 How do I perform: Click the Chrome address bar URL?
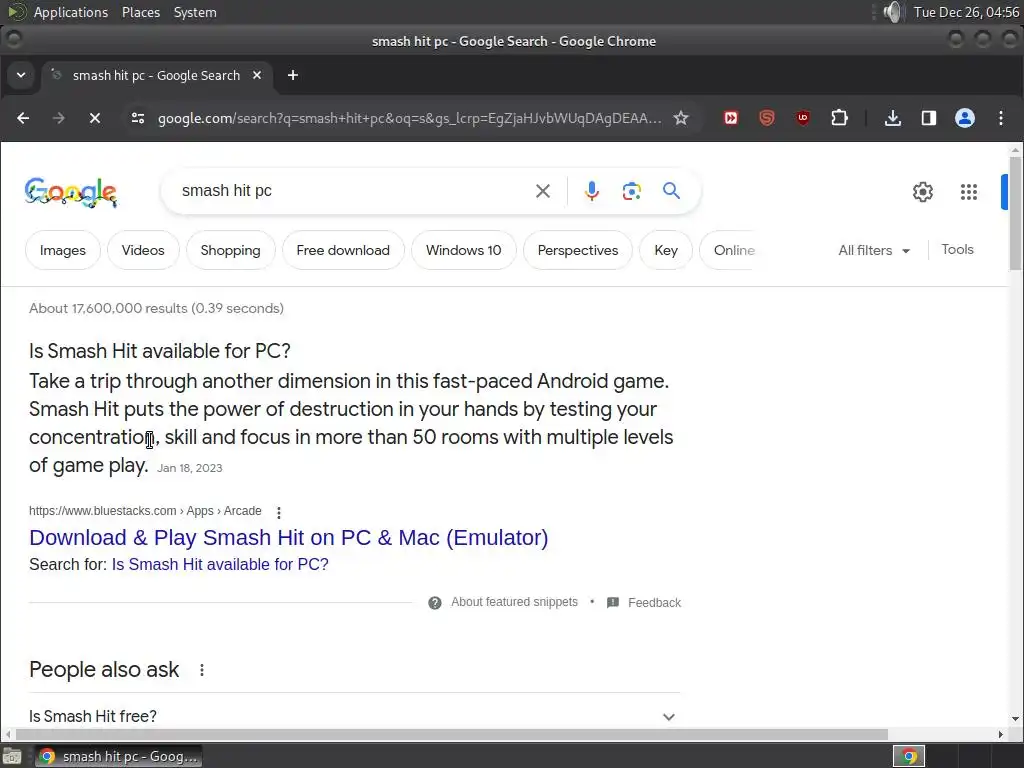(409, 118)
